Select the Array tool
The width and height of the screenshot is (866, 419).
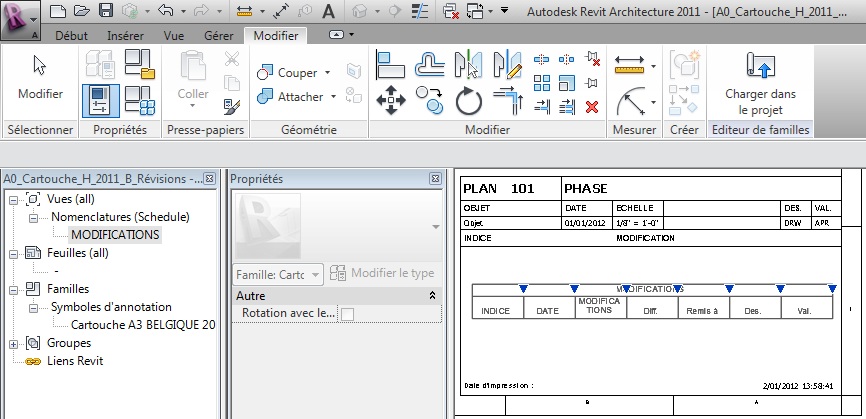(x=542, y=83)
